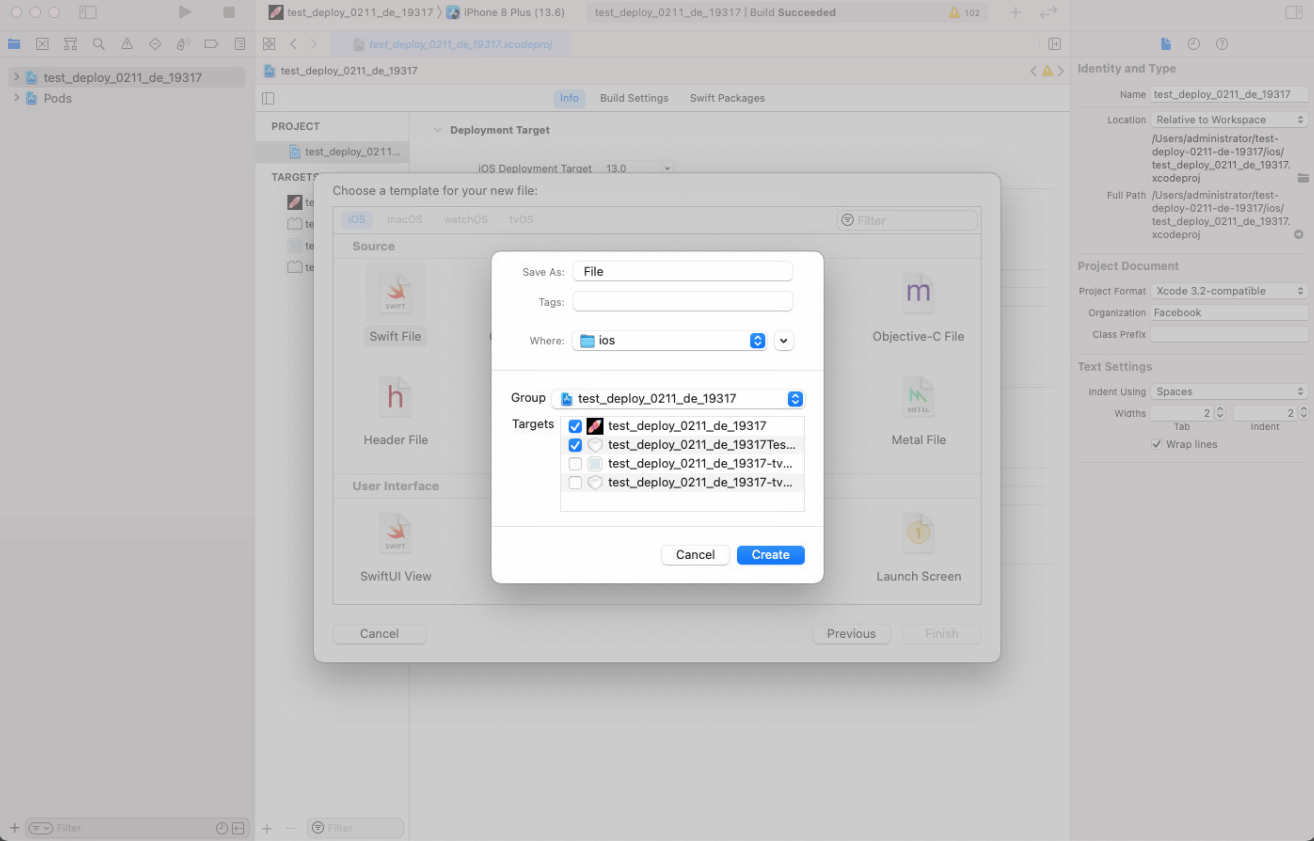Image resolution: width=1314 pixels, height=841 pixels.
Task: Click the related items grid icon
Action: [x=269, y=44]
